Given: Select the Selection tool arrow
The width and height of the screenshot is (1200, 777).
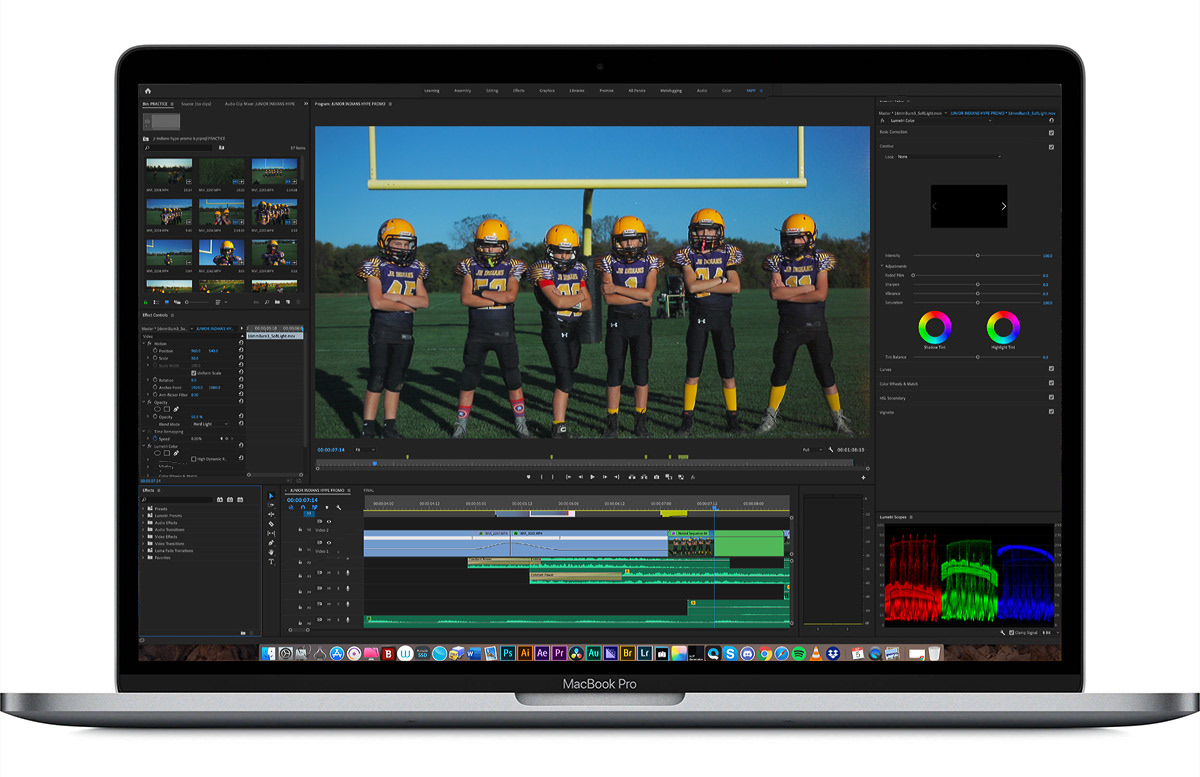Looking at the screenshot, I should [x=271, y=496].
